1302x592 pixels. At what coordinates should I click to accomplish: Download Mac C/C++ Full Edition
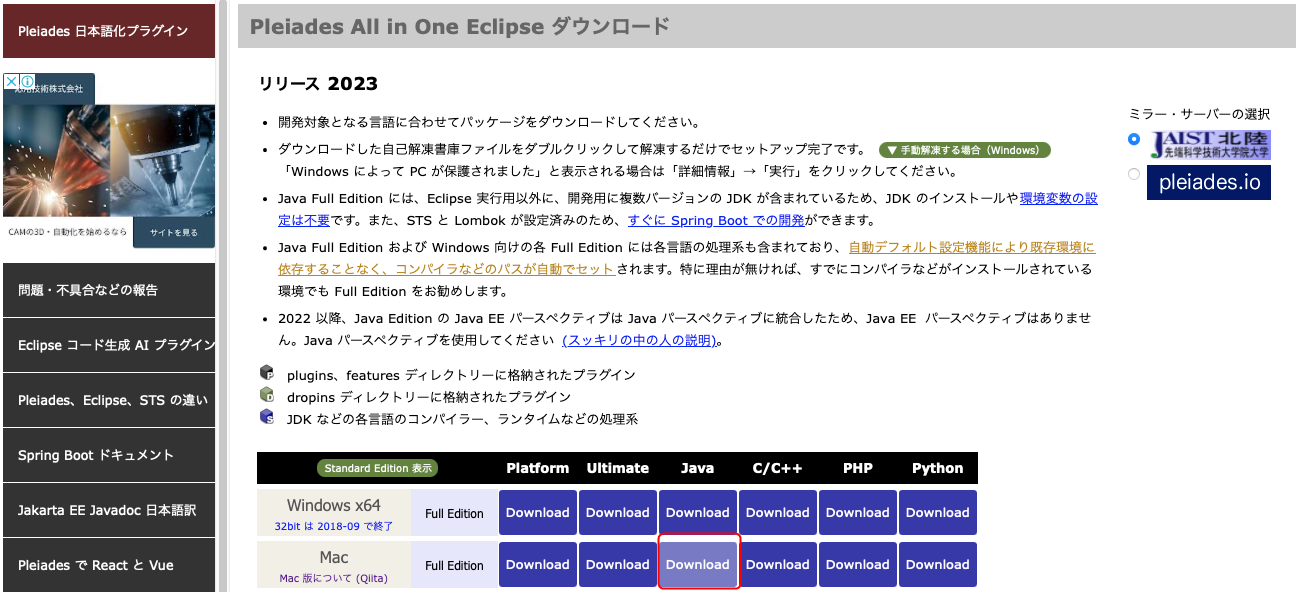point(778,565)
